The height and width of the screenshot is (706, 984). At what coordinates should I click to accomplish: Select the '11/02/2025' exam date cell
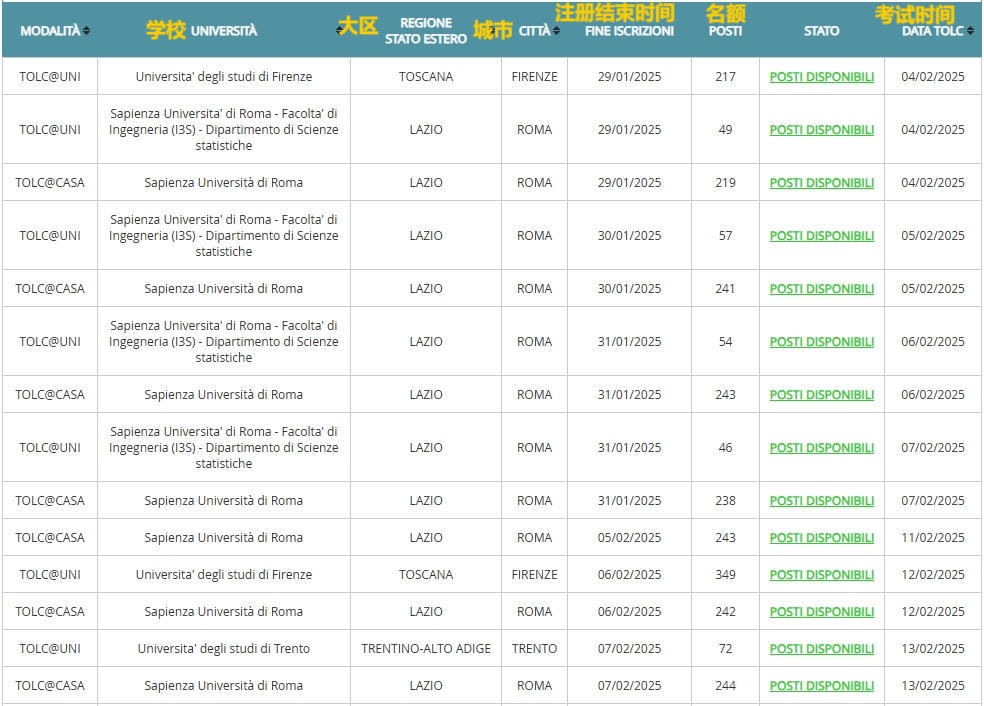933,538
